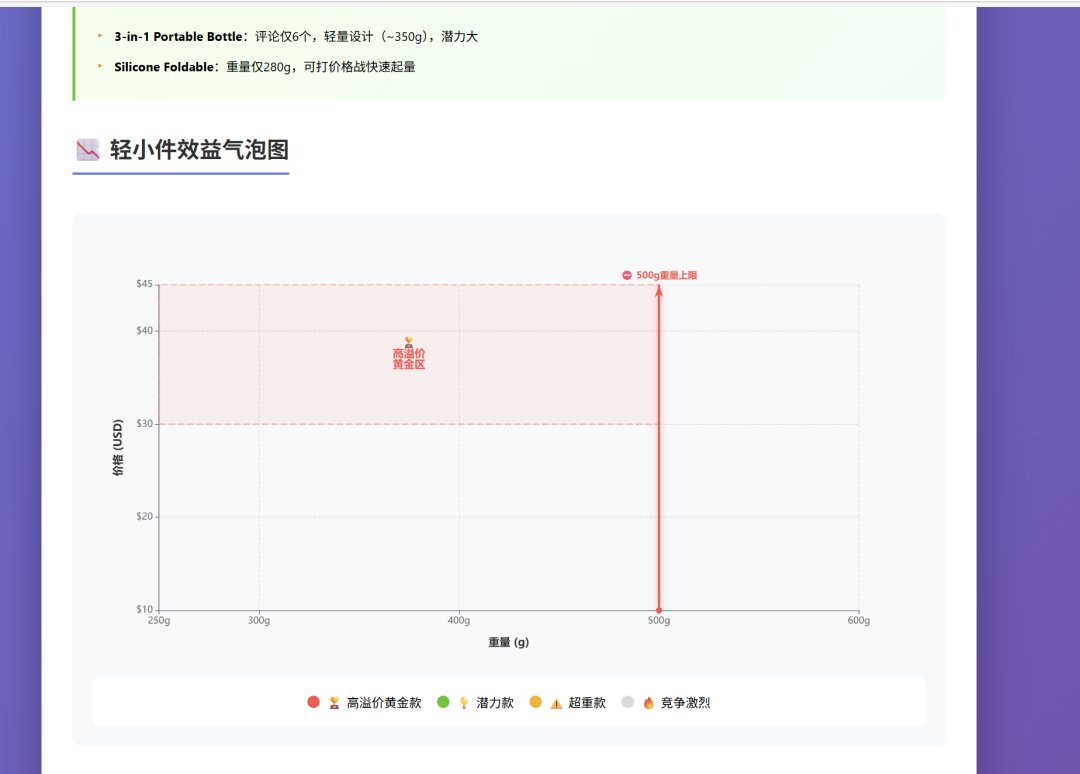Image resolution: width=1080 pixels, height=774 pixels.
Task: Click the red dot at the 500g line's base
Action: tap(659, 610)
